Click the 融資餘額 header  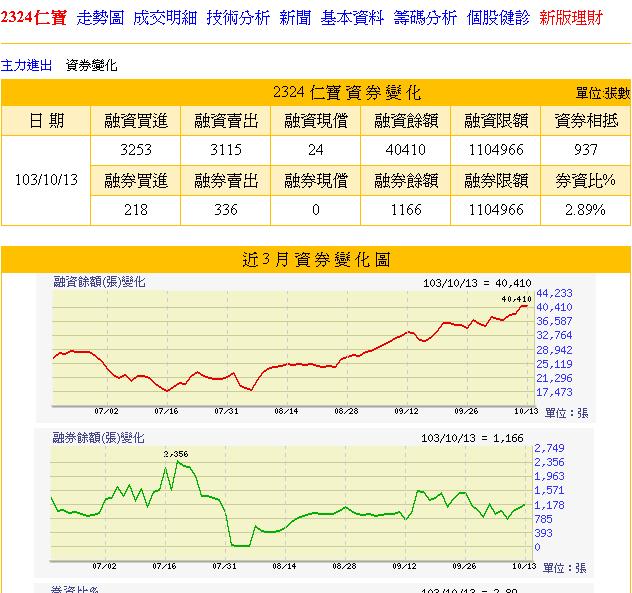[x=406, y=121]
